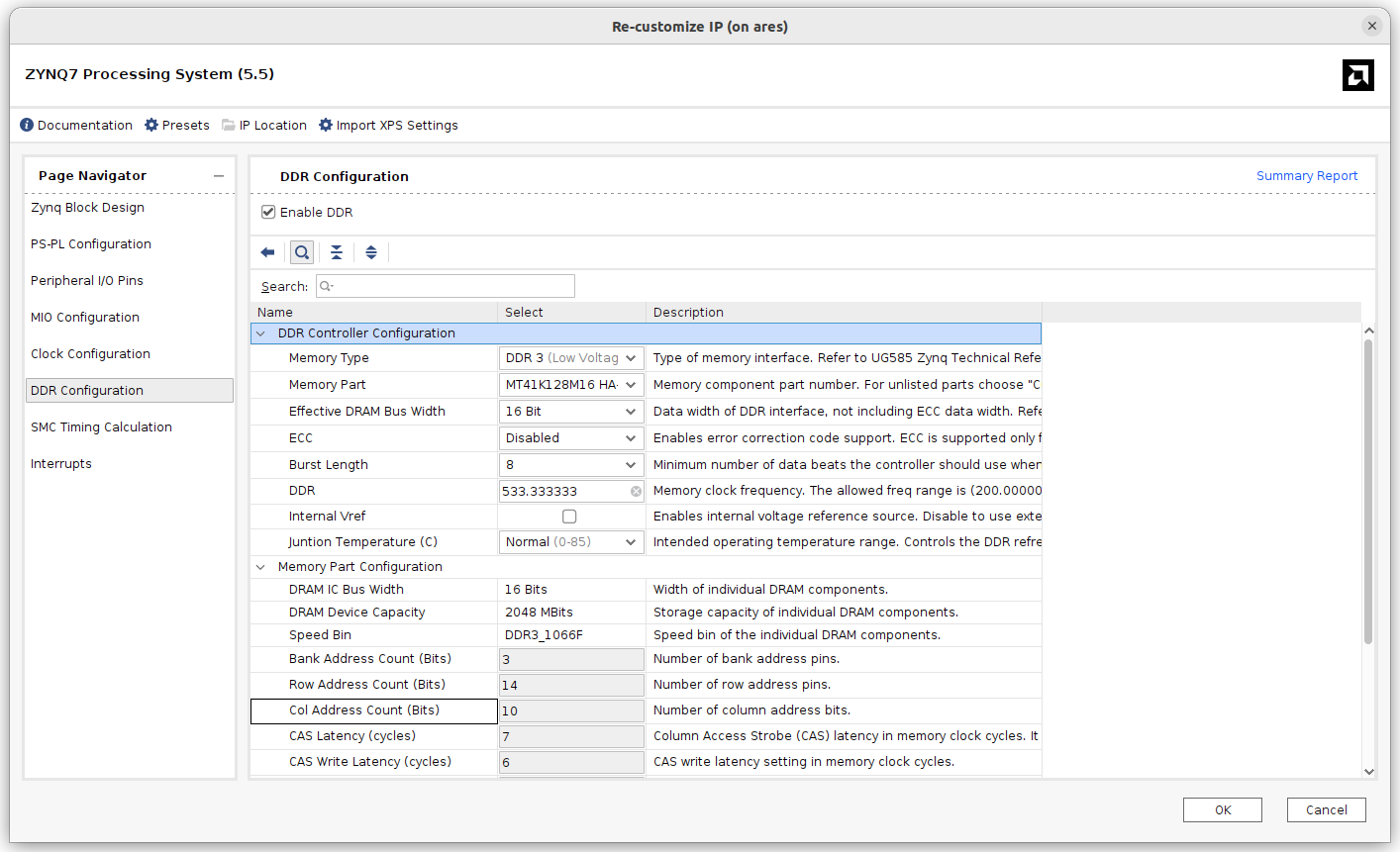The height and width of the screenshot is (852, 1400).
Task: Open the ECC dropdown
Action: tap(571, 438)
